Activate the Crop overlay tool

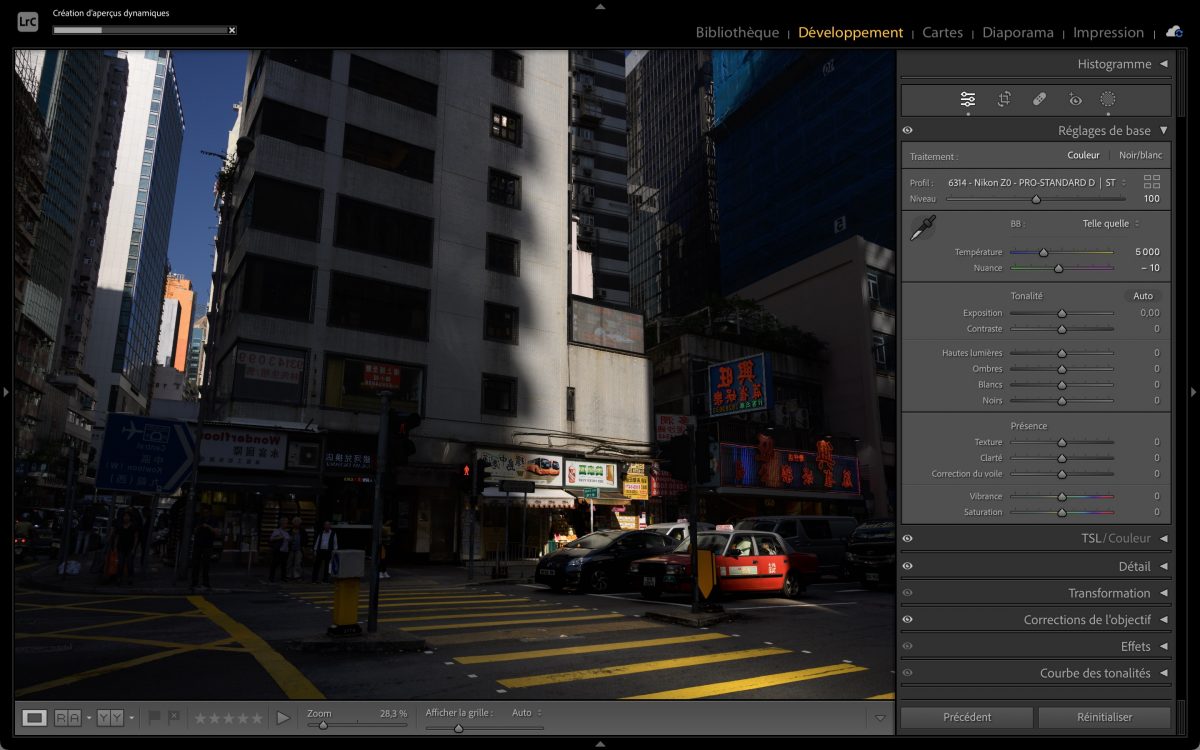tap(1004, 99)
